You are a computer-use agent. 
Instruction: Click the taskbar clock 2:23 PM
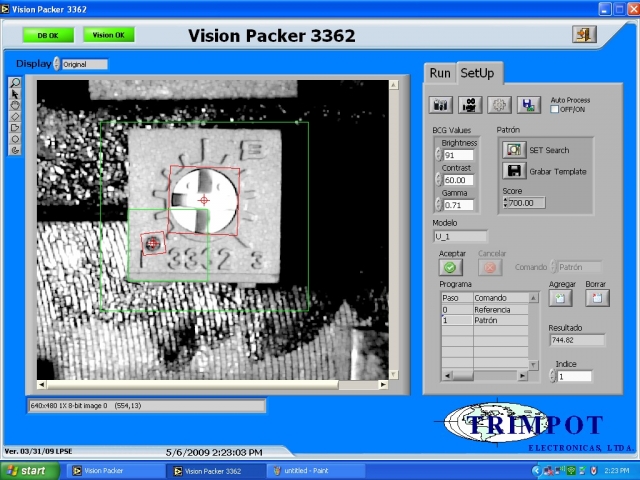(616, 471)
